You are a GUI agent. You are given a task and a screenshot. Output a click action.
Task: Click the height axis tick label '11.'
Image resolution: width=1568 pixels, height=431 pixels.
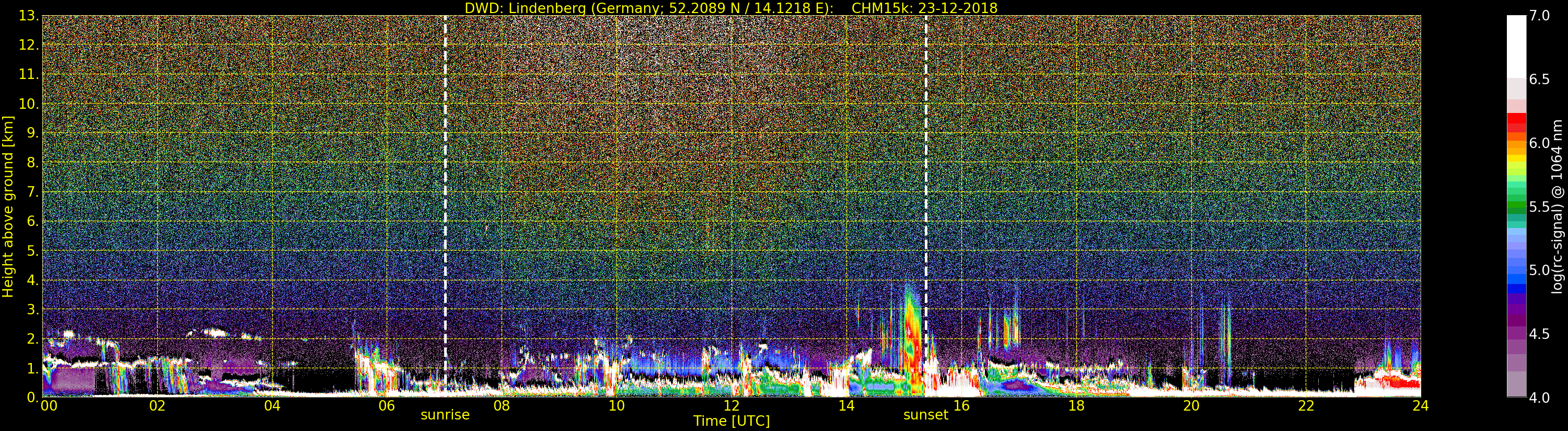click(29, 74)
